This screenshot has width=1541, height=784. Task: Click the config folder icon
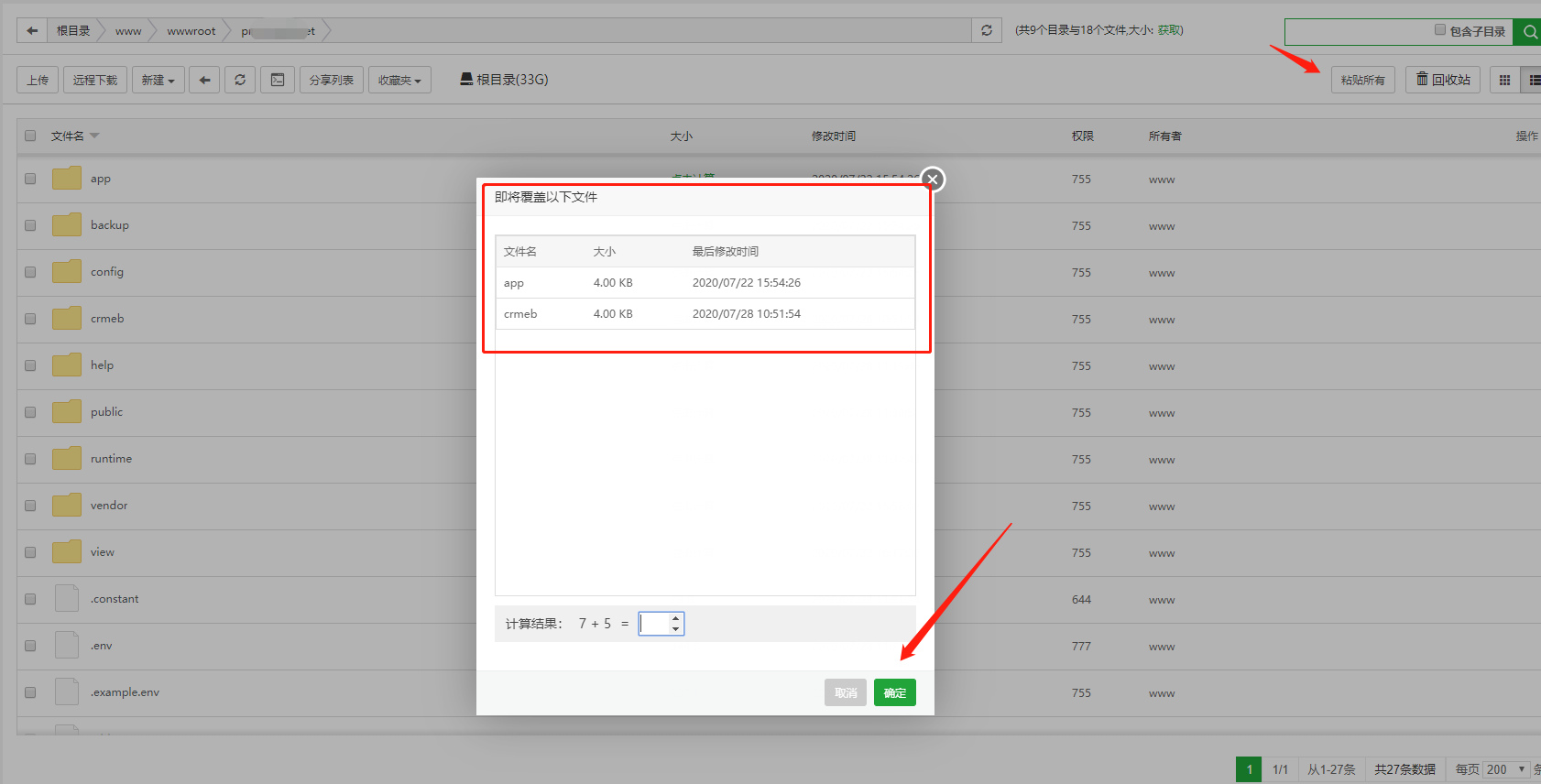[x=67, y=272]
